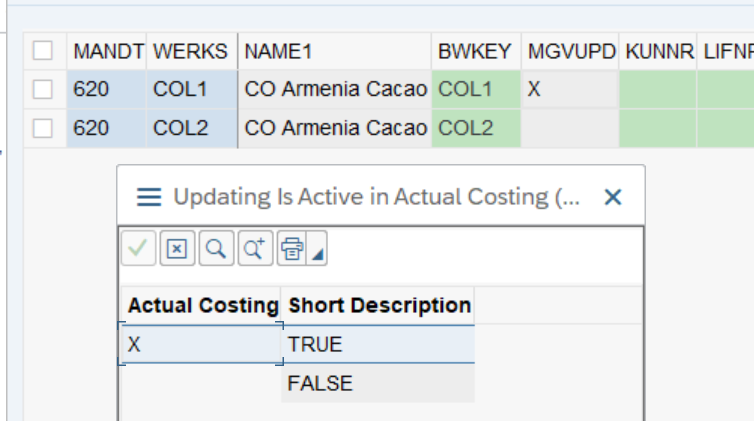Toggle the select-all checkbox in table header
The width and height of the screenshot is (754, 421).
click(x=43, y=51)
